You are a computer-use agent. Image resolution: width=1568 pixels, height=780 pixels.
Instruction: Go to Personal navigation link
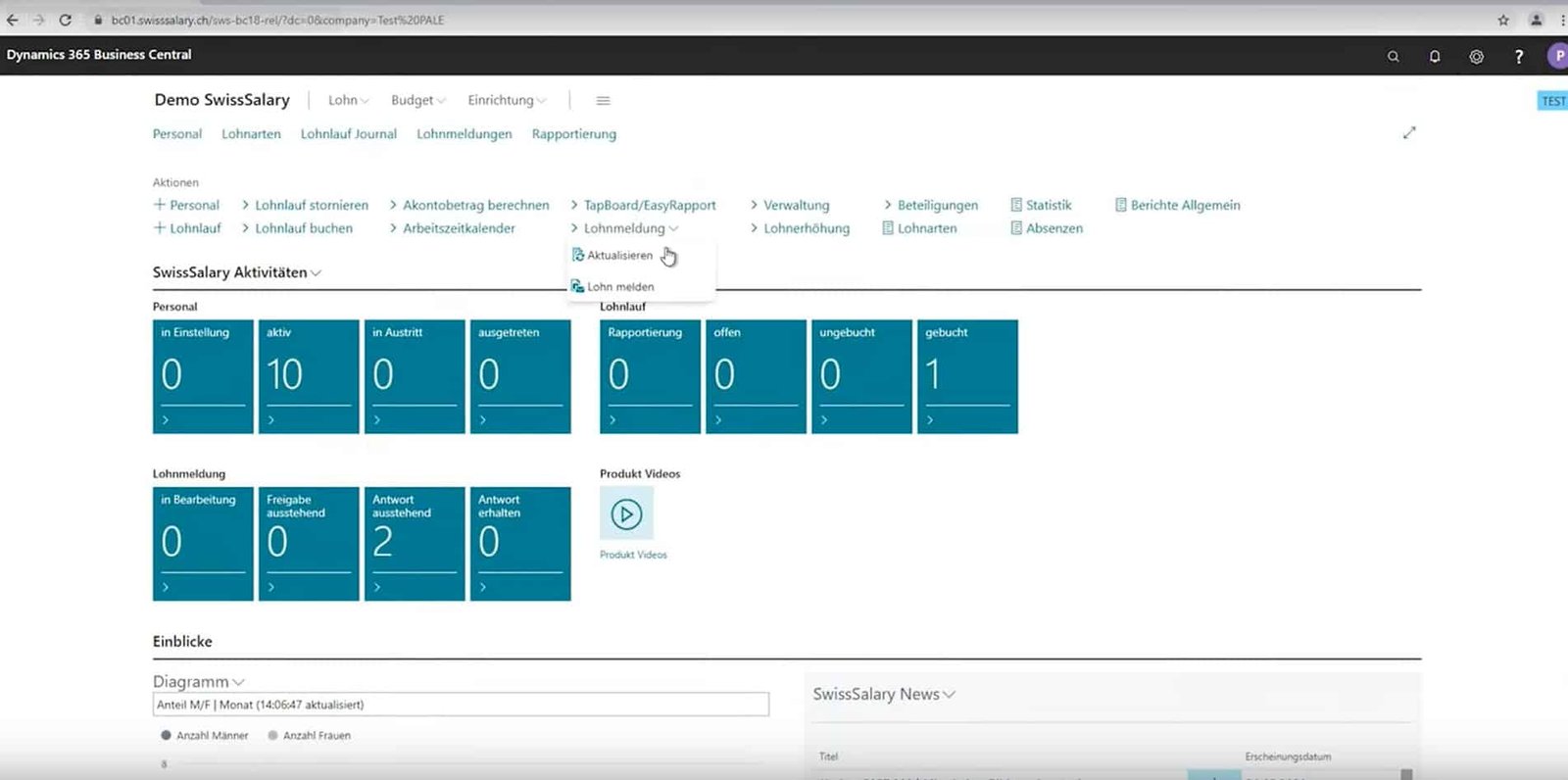(x=177, y=134)
